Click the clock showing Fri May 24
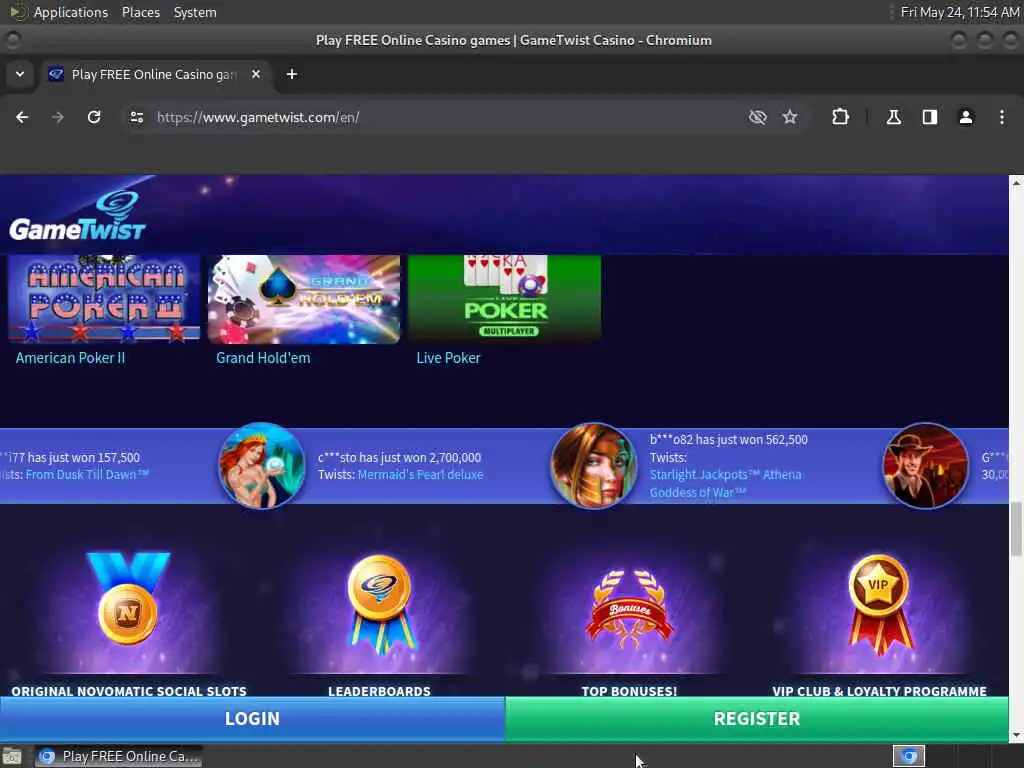This screenshot has width=1024, height=768. pos(959,12)
